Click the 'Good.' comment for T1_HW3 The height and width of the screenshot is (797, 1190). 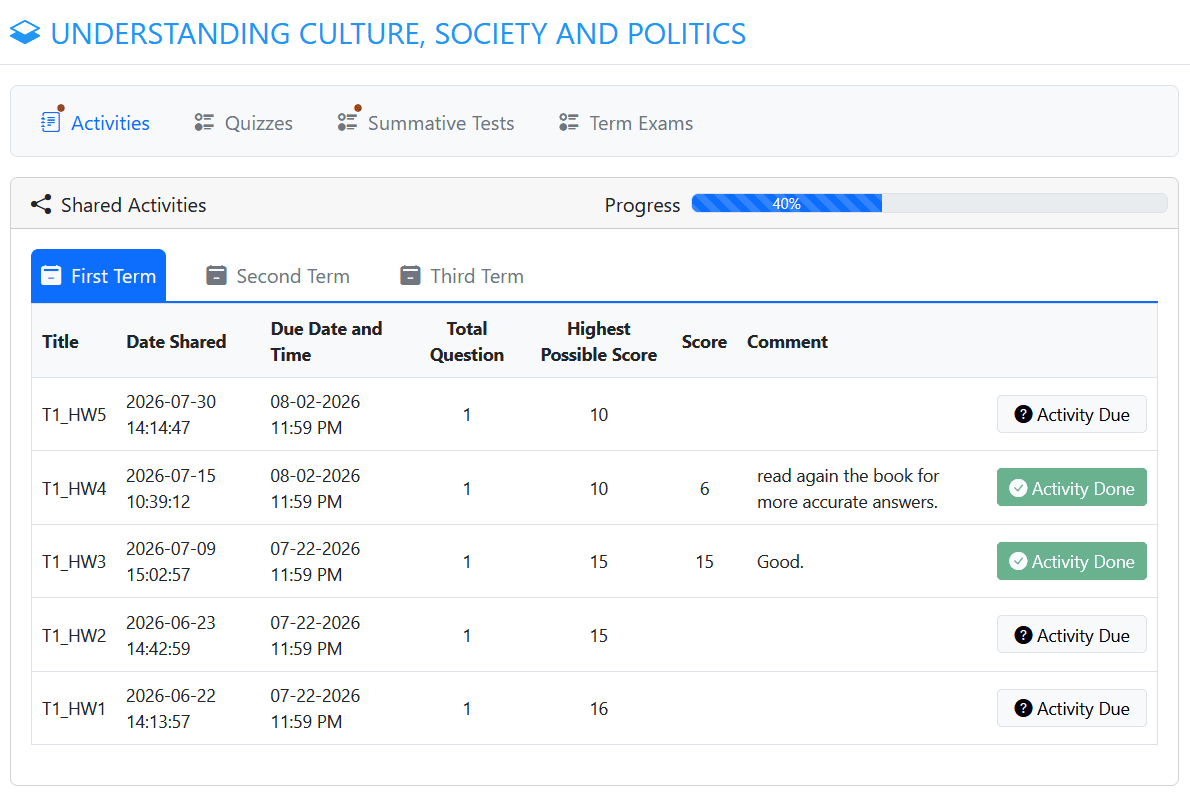pyautogui.click(x=780, y=562)
